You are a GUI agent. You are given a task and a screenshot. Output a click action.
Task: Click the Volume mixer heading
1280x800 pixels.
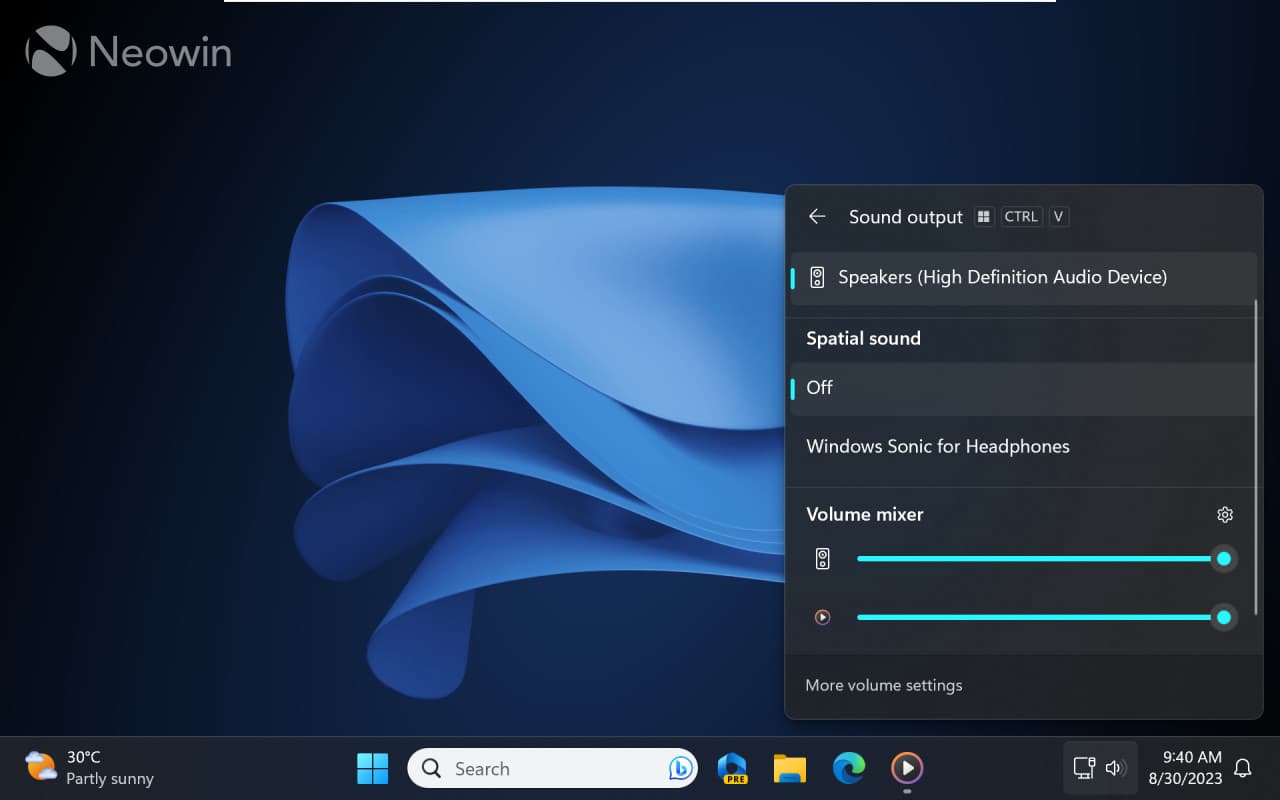[864, 514]
